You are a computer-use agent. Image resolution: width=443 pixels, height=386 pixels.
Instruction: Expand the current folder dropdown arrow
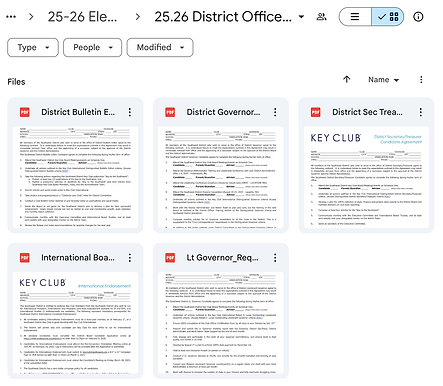tap(301, 17)
